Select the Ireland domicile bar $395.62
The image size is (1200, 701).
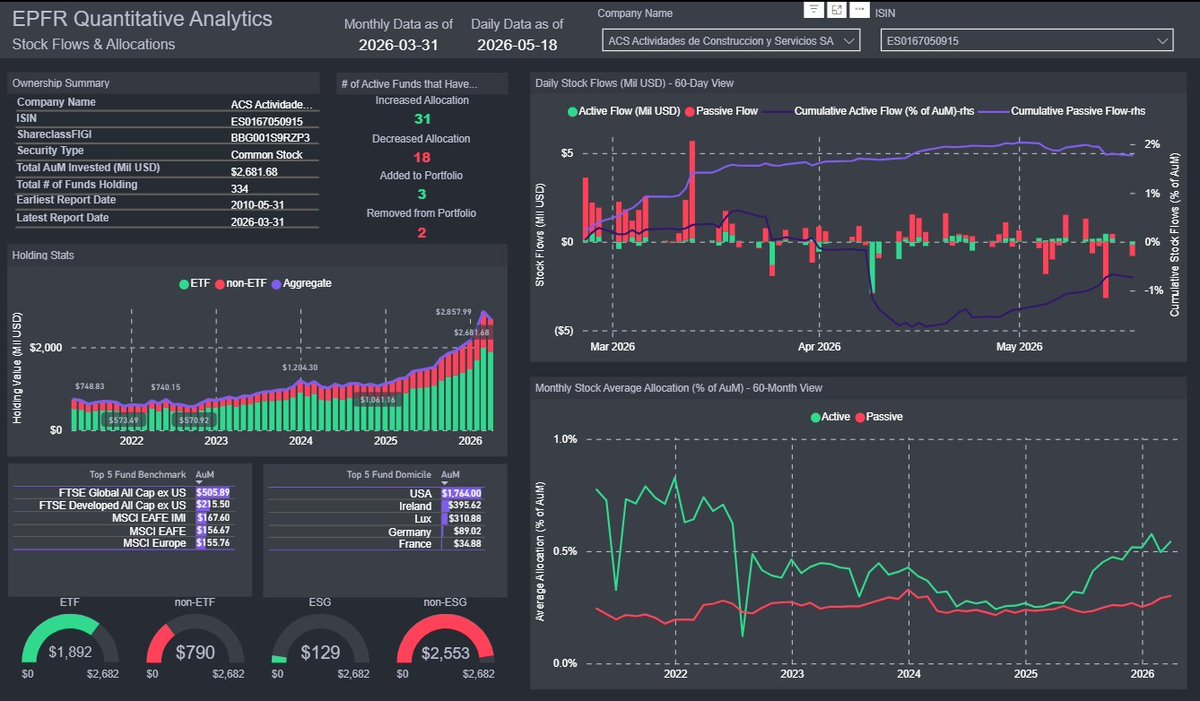click(x=461, y=505)
